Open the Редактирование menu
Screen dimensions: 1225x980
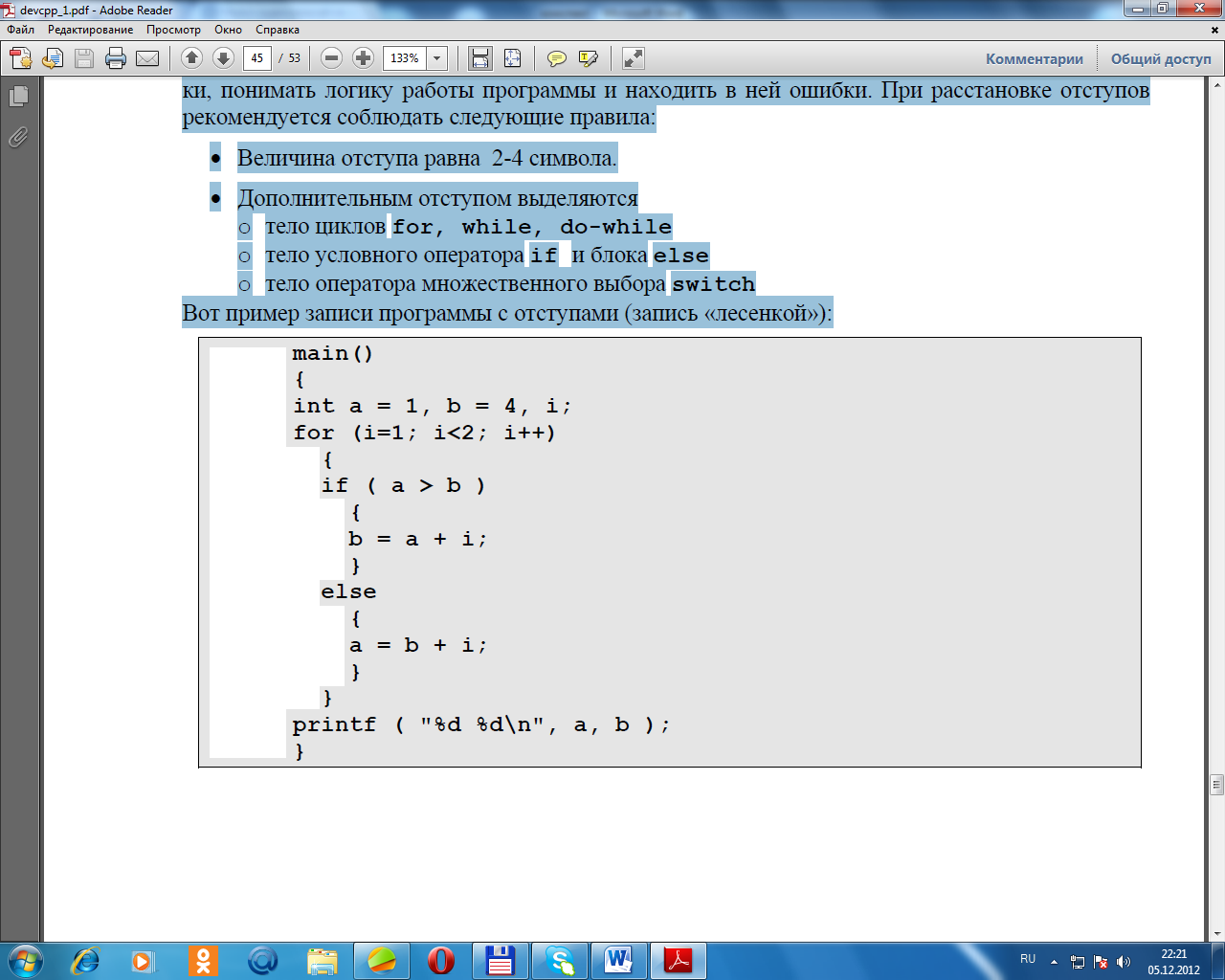91,30
